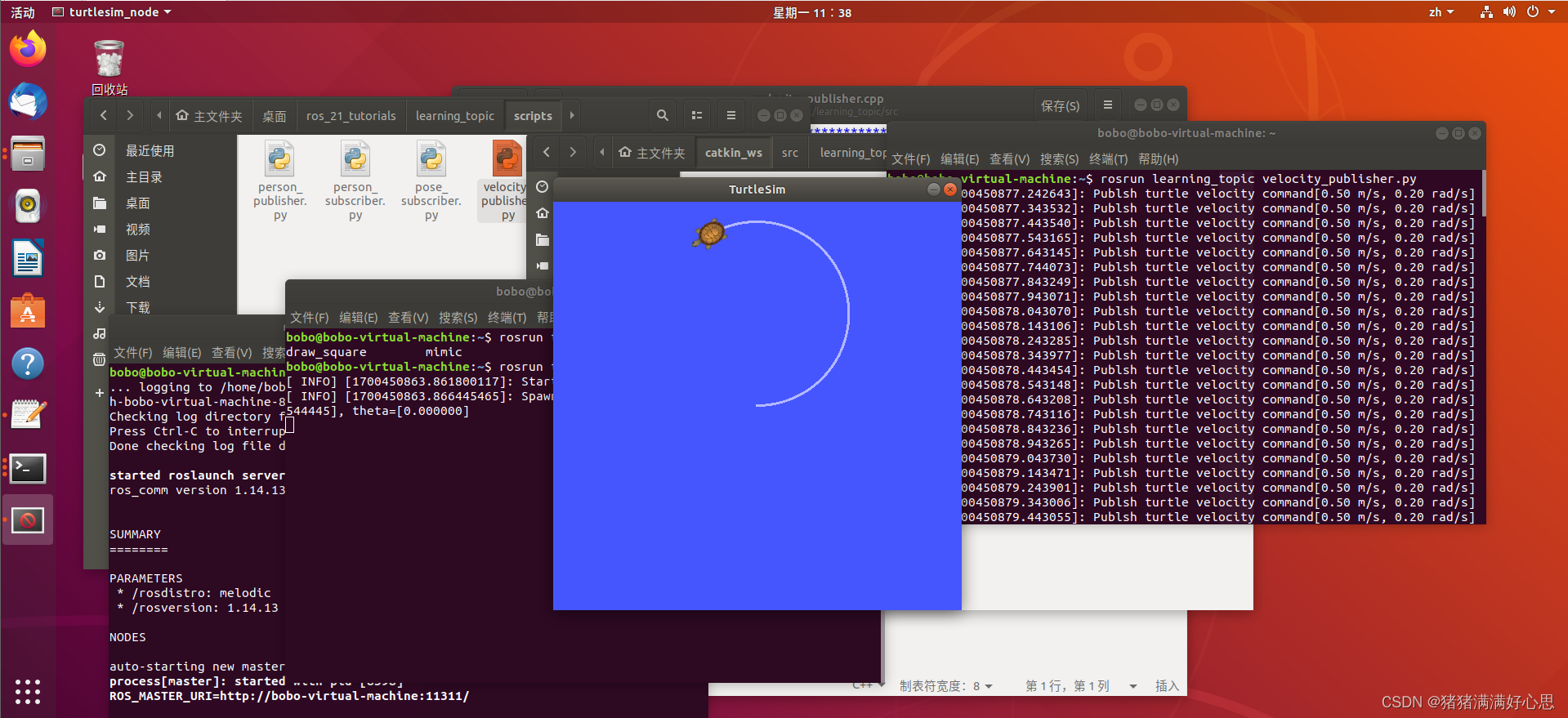Viewport: 1568px width, 718px height.
Task: Click the turtle in TurtleSim window
Action: (710, 234)
